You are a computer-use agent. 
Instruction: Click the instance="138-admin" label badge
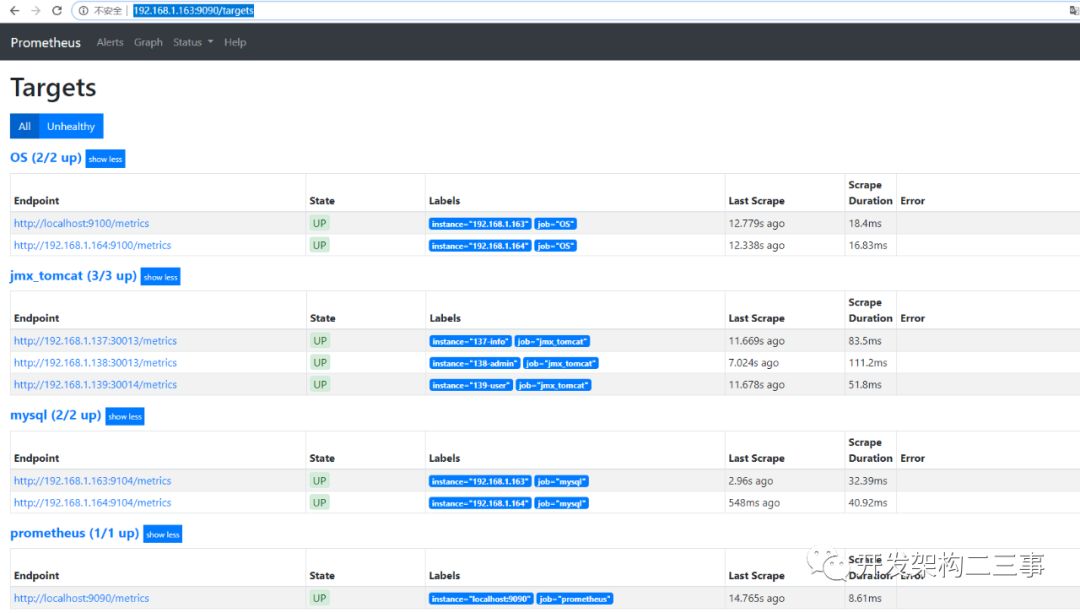point(475,364)
